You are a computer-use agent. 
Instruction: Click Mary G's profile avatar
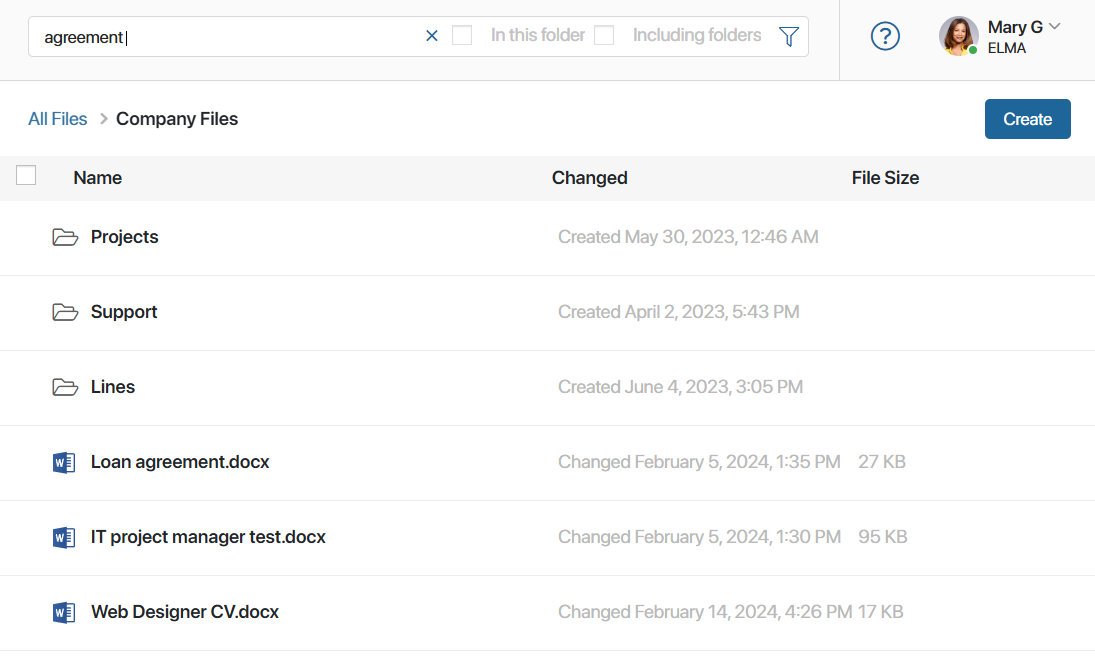pos(958,36)
